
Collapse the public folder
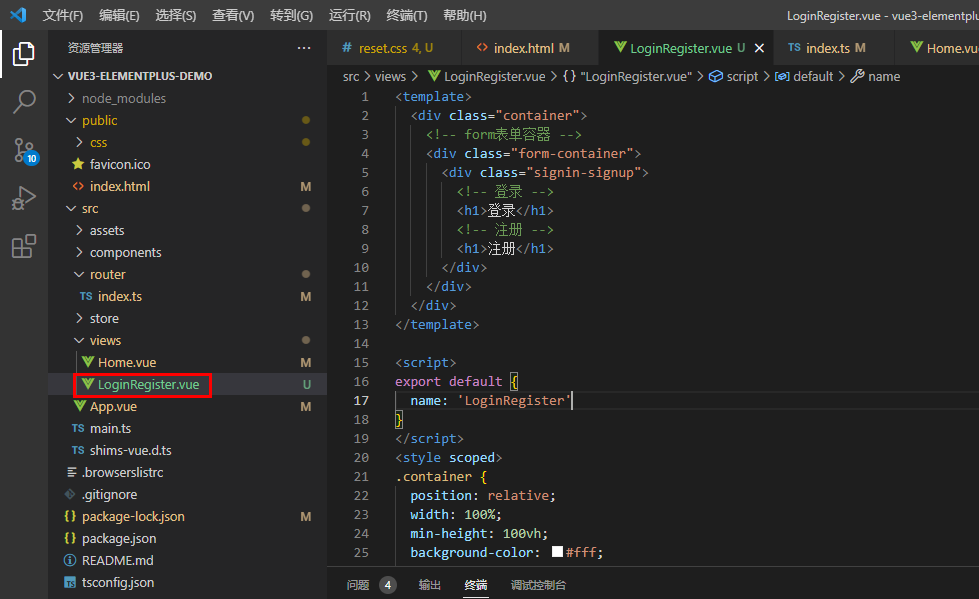[x=71, y=120]
